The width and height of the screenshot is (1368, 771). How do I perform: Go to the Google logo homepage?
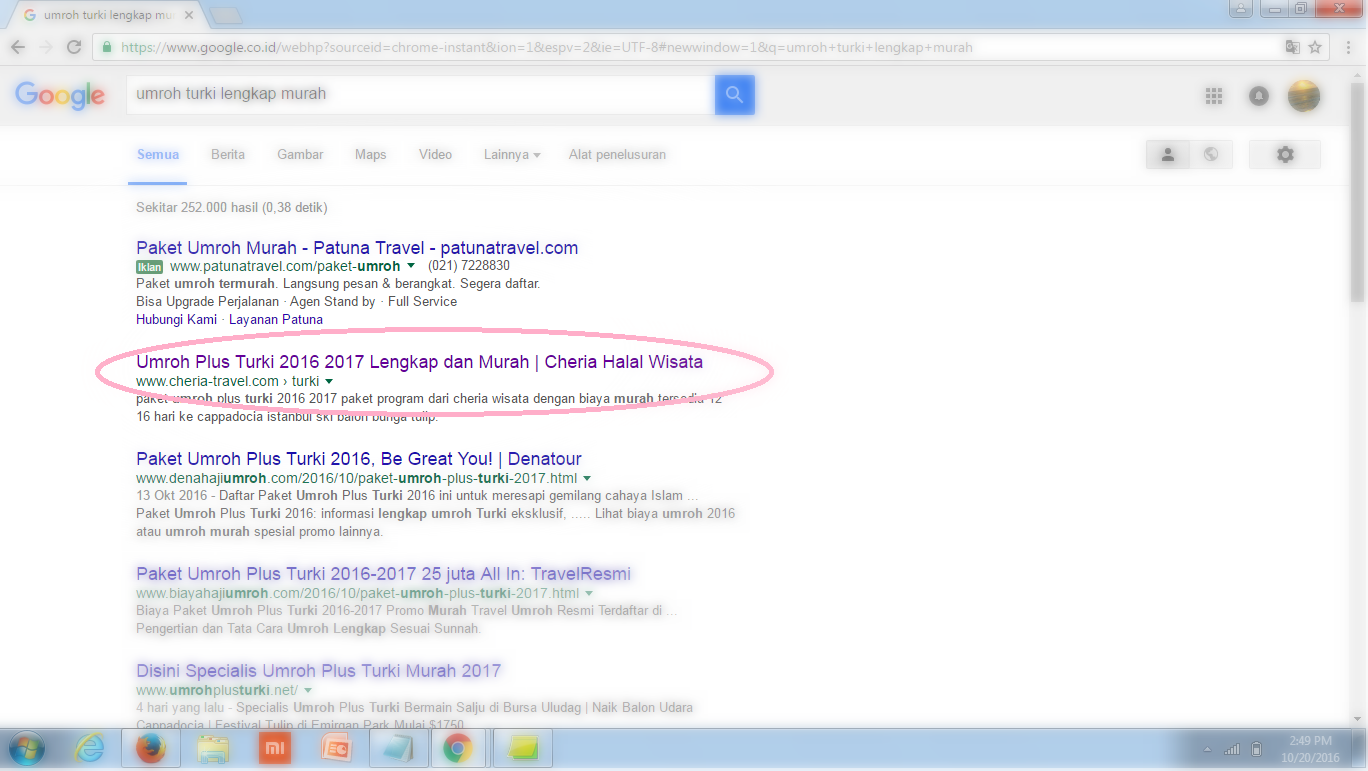pyautogui.click(x=60, y=96)
